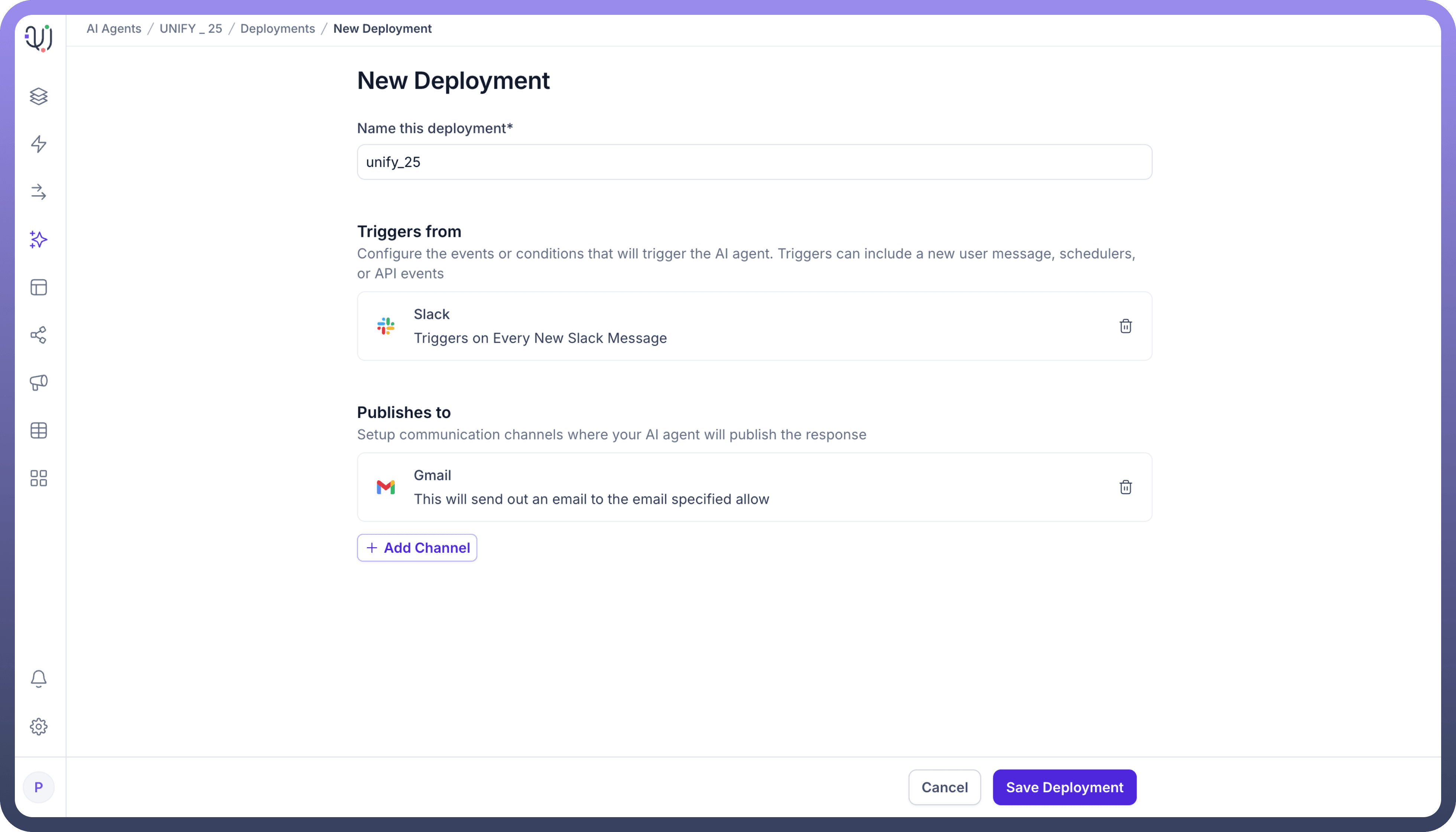Image resolution: width=1456 pixels, height=832 pixels.
Task: Open the share nodes sidebar icon
Action: click(x=38, y=335)
